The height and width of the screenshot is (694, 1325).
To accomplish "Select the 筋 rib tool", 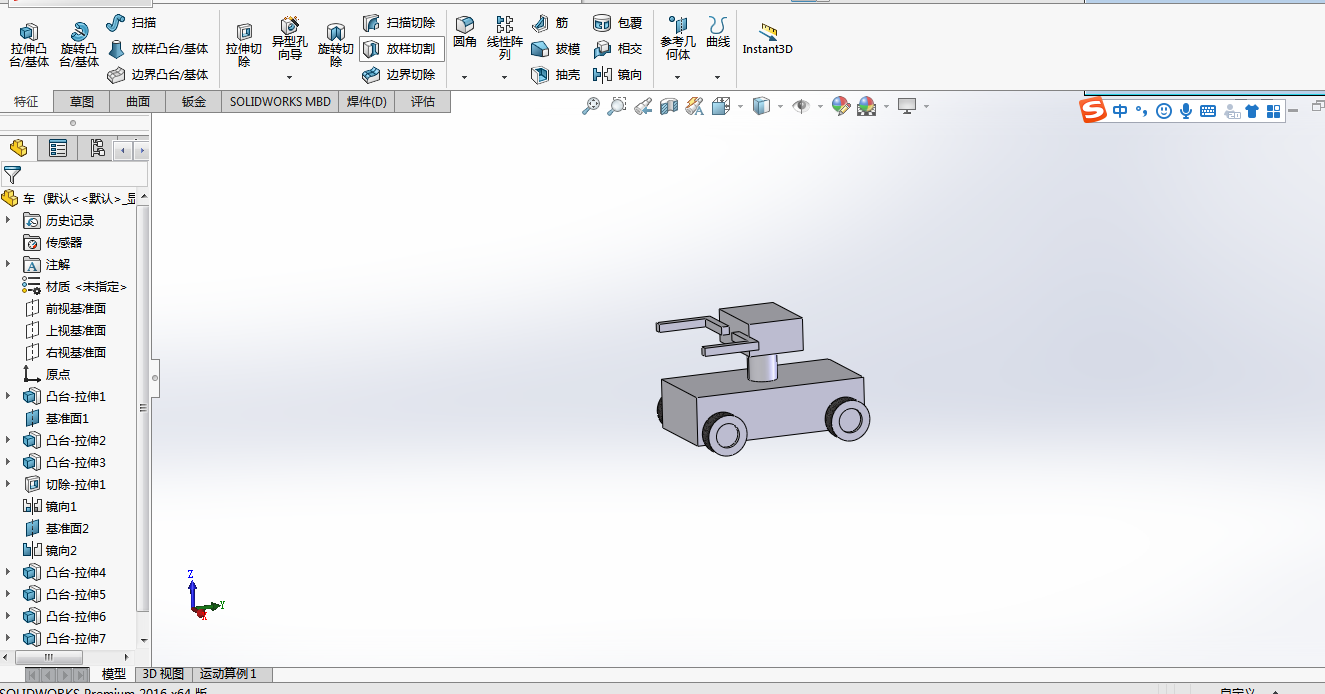I will (549, 22).
